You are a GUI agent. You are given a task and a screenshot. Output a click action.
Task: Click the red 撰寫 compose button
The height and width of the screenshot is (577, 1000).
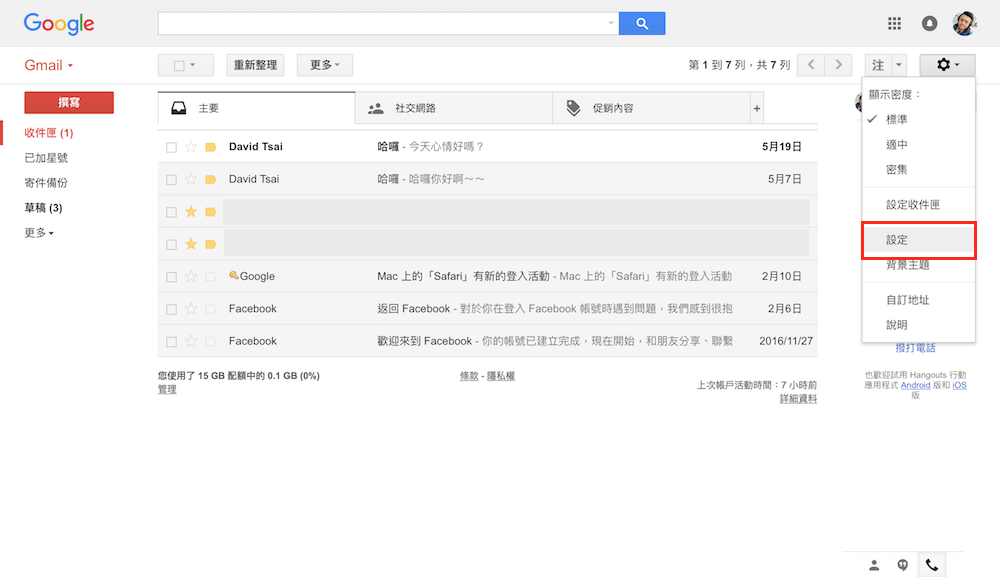pos(69,102)
